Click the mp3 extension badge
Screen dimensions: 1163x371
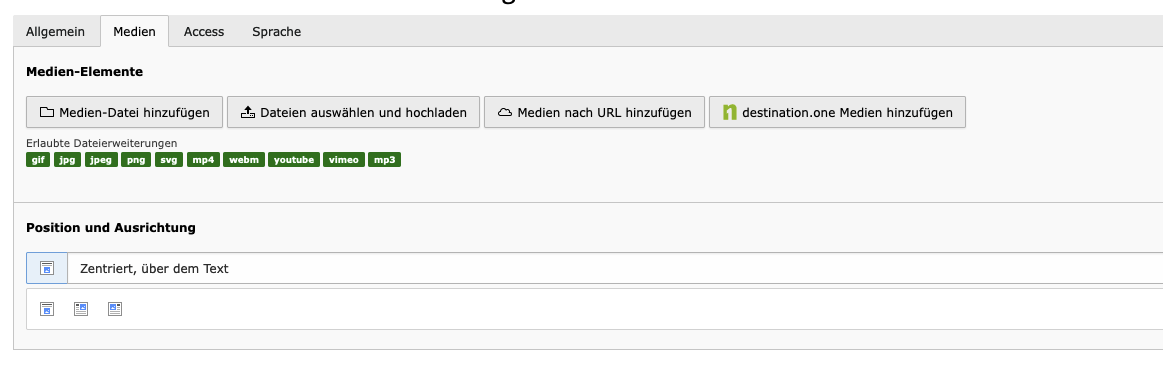384,160
